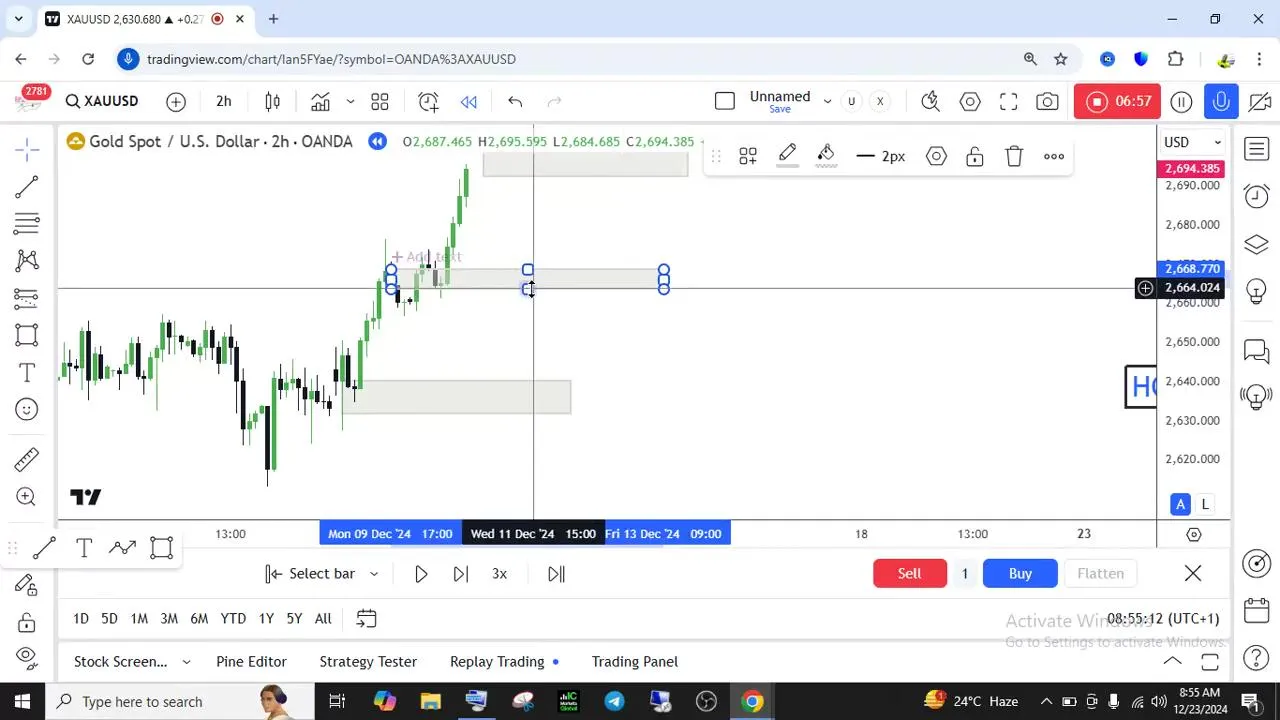The width and height of the screenshot is (1280, 720).
Task: Open the Trading Panel tab
Action: coord(634,661)
